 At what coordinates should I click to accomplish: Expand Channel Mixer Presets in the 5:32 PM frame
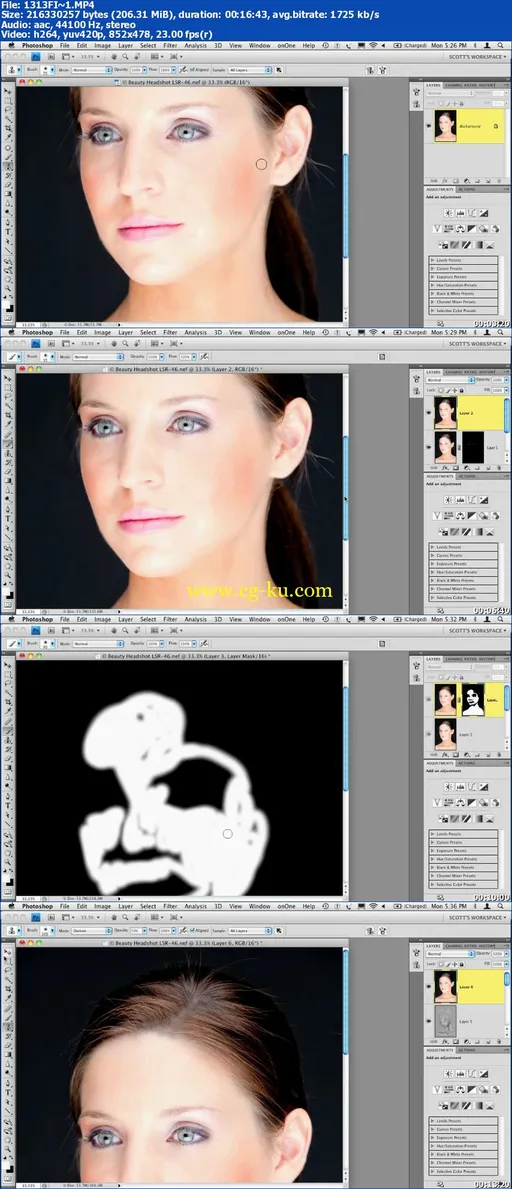click(x=432, y=875)
